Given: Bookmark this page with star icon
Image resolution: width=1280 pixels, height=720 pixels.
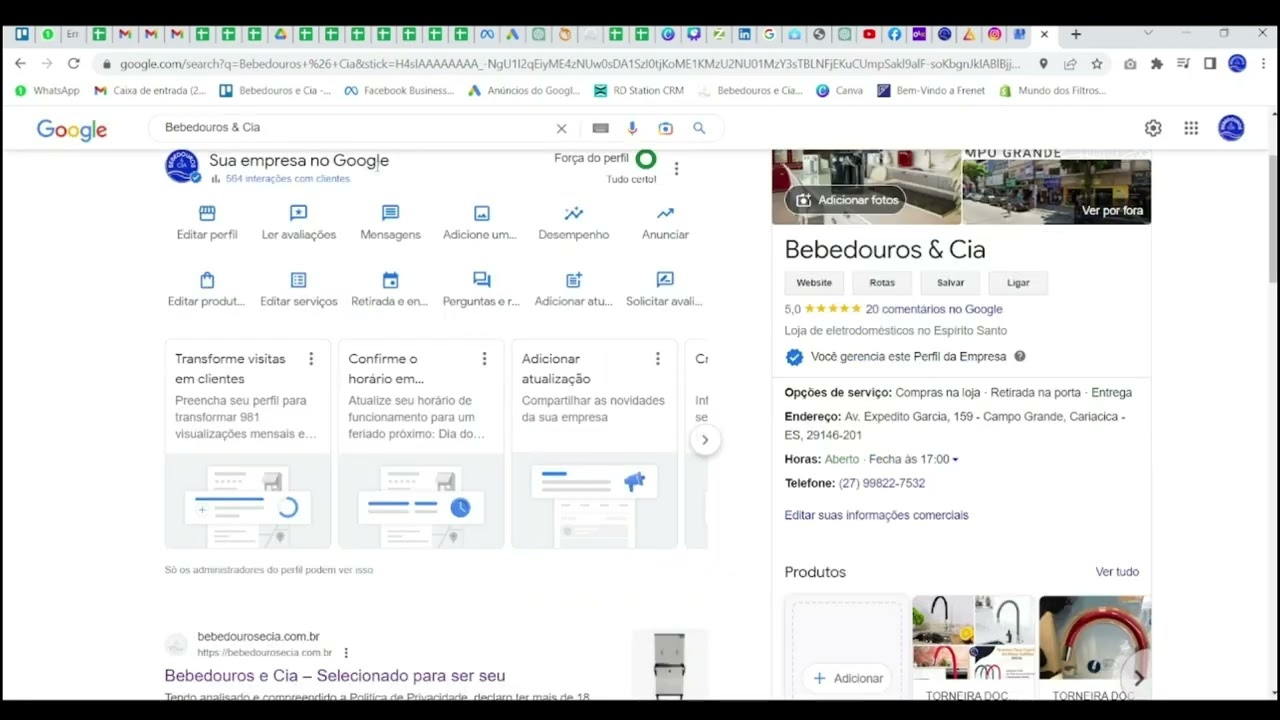Looking at the screenshot, I should (x=1097, y=63).
